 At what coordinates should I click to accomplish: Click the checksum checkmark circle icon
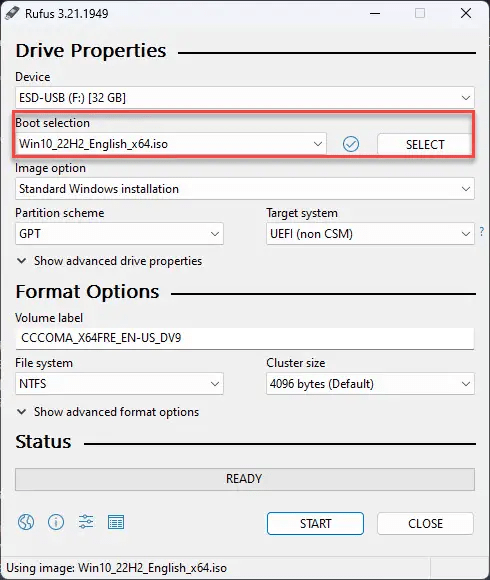pyautogui.click(x=351, y=144)
